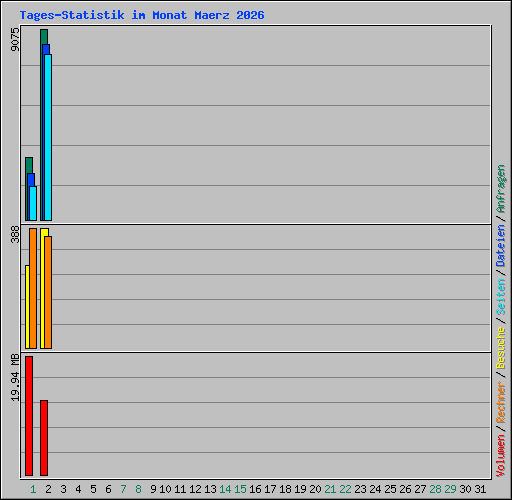This screenshot has height=500, width=512.
Task: Select the orange Rechner bar for day 1
Action: pos(33,288)
